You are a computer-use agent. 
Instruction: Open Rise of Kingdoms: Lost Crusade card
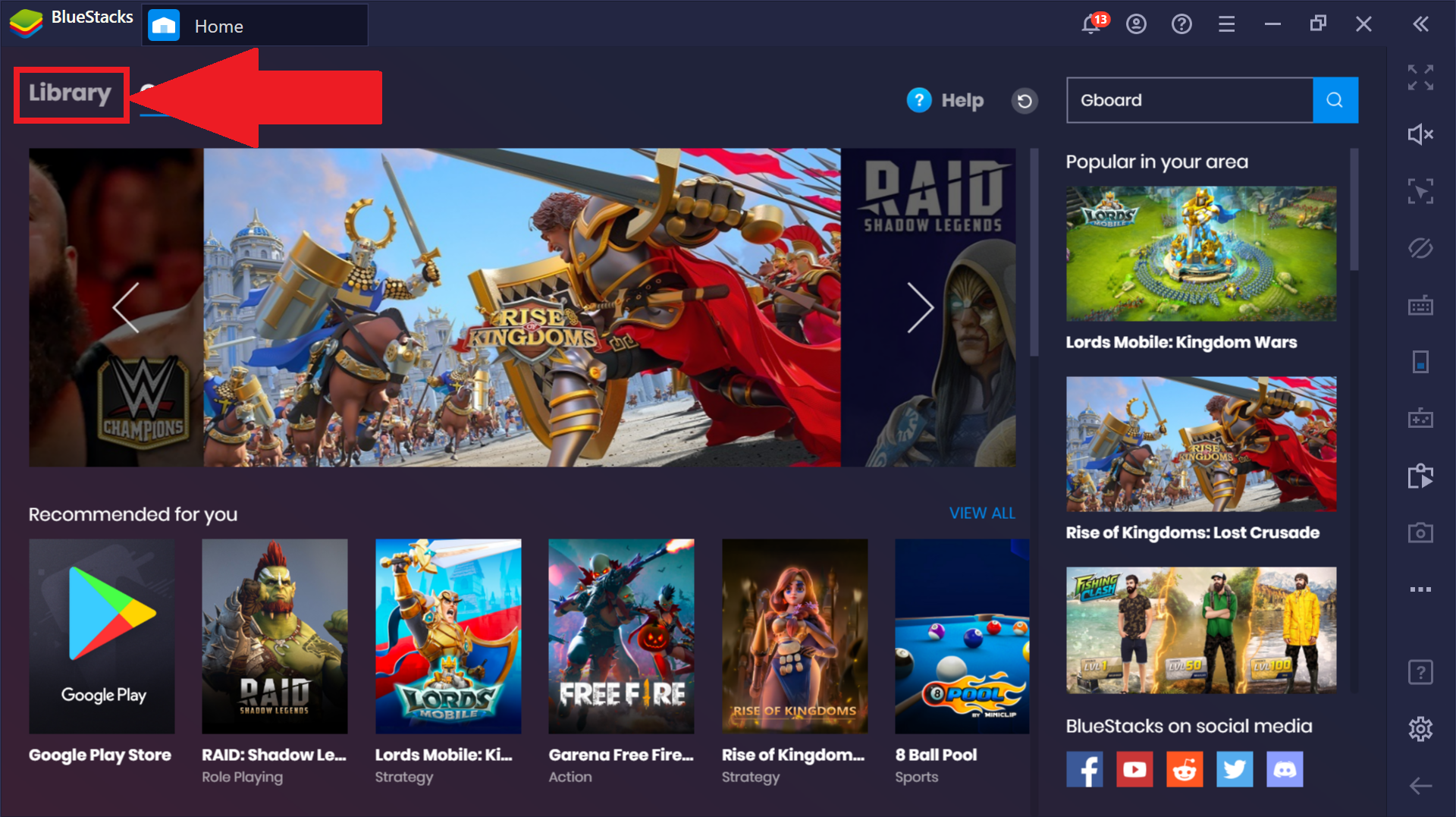click(1201, 444)
